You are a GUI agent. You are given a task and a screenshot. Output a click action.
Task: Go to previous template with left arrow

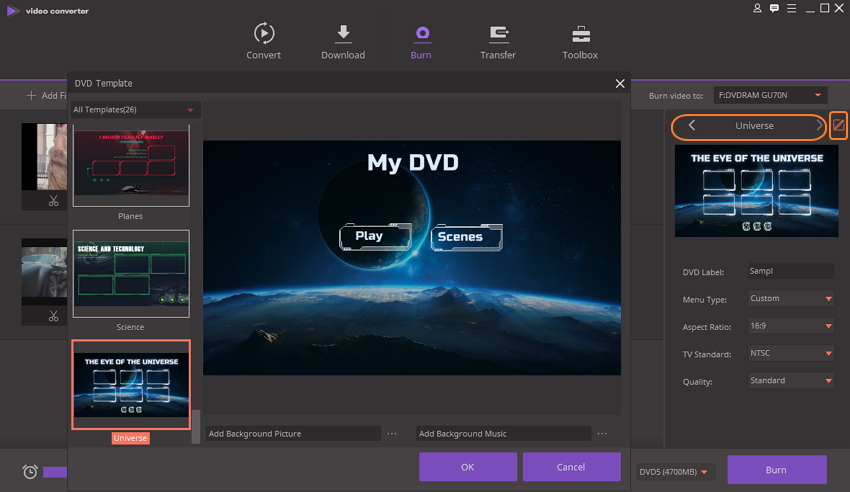692,126
